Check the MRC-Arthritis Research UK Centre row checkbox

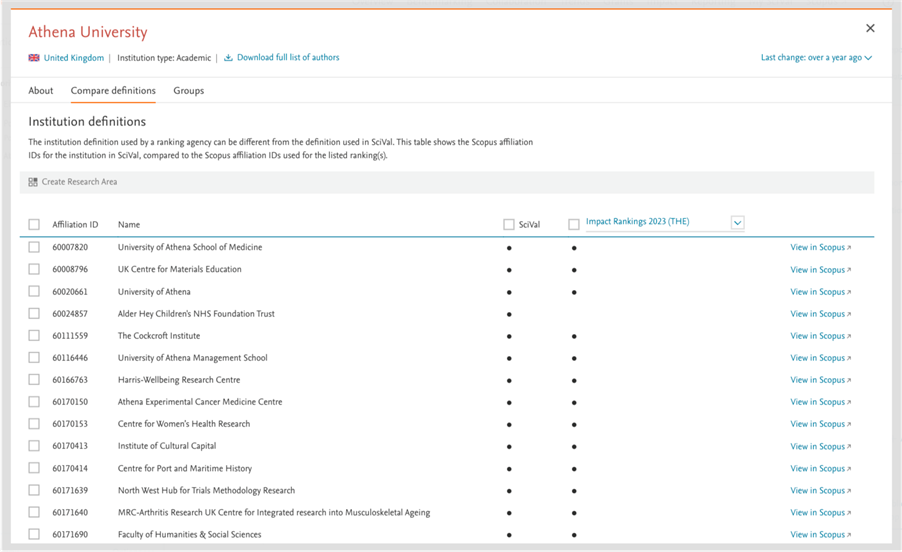(x=34, y=512)
